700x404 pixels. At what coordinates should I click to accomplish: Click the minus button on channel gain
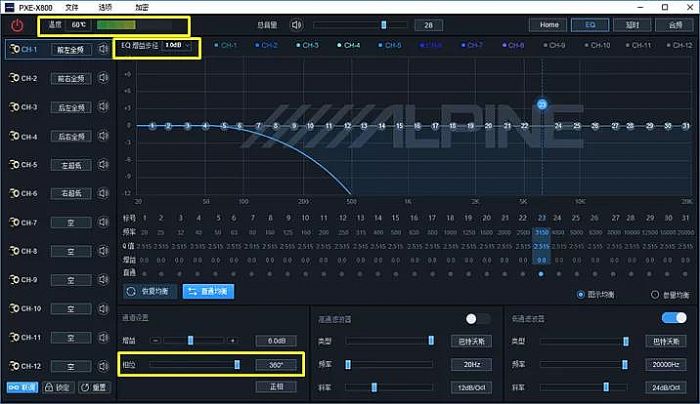coord(155,341)
